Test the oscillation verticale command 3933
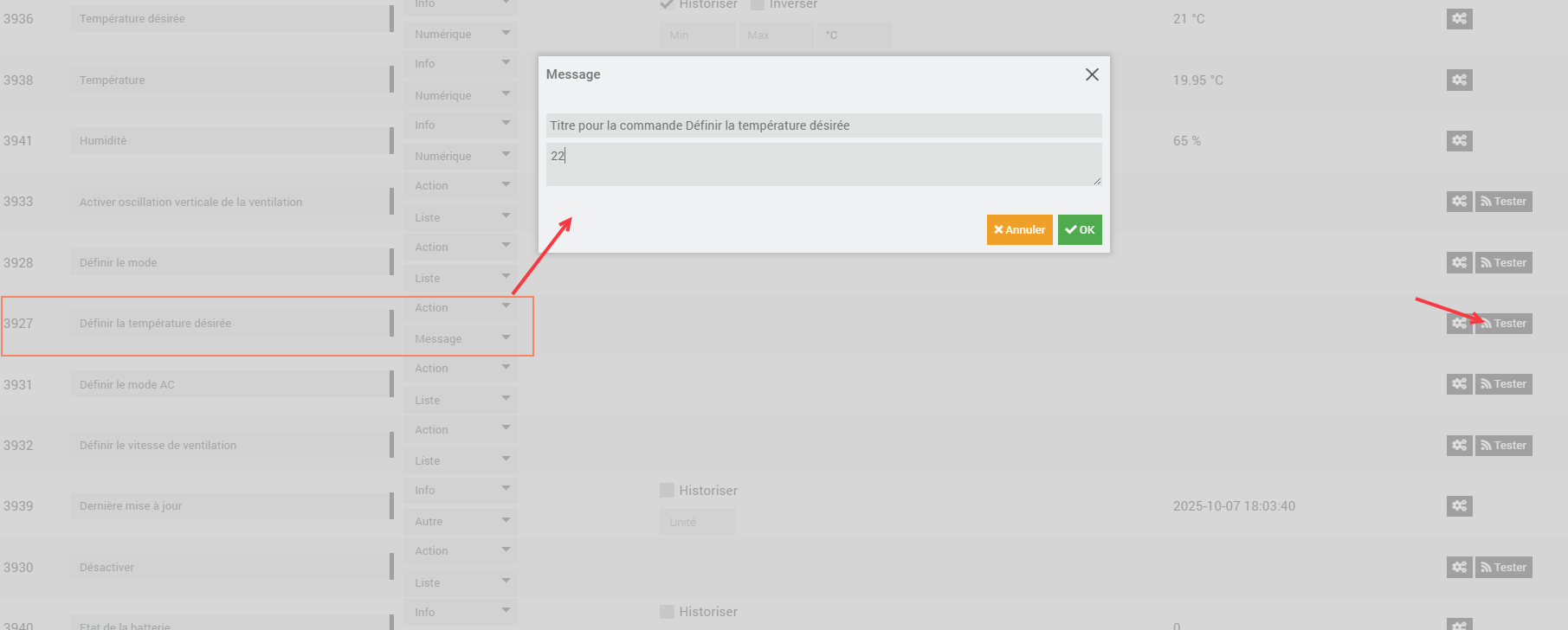The height and width of the screenshot is (630, 1568). point(1504,202)
